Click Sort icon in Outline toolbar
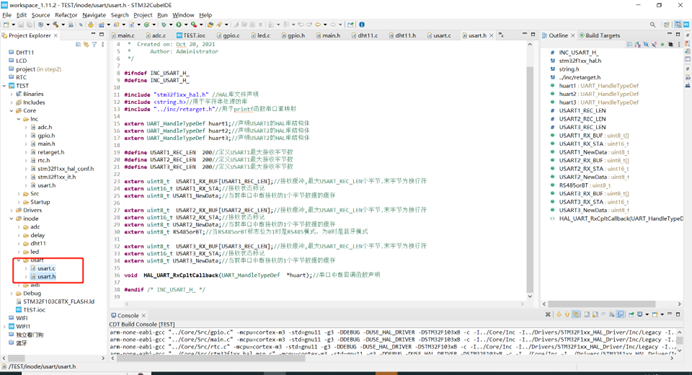 click(x=638, y=45)
